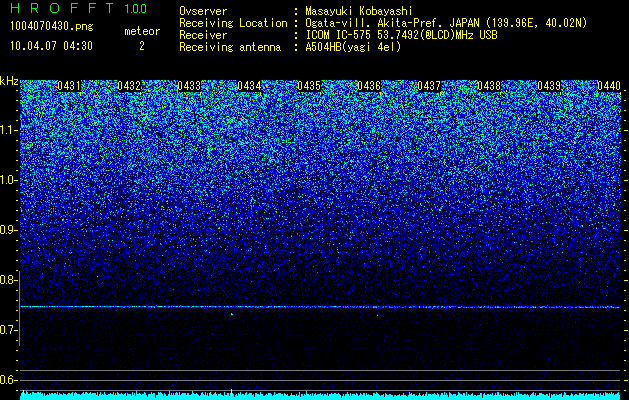Click the kHz axis unit label
The width and height of the screenshot is (629, 400).
tap(9, 81)
